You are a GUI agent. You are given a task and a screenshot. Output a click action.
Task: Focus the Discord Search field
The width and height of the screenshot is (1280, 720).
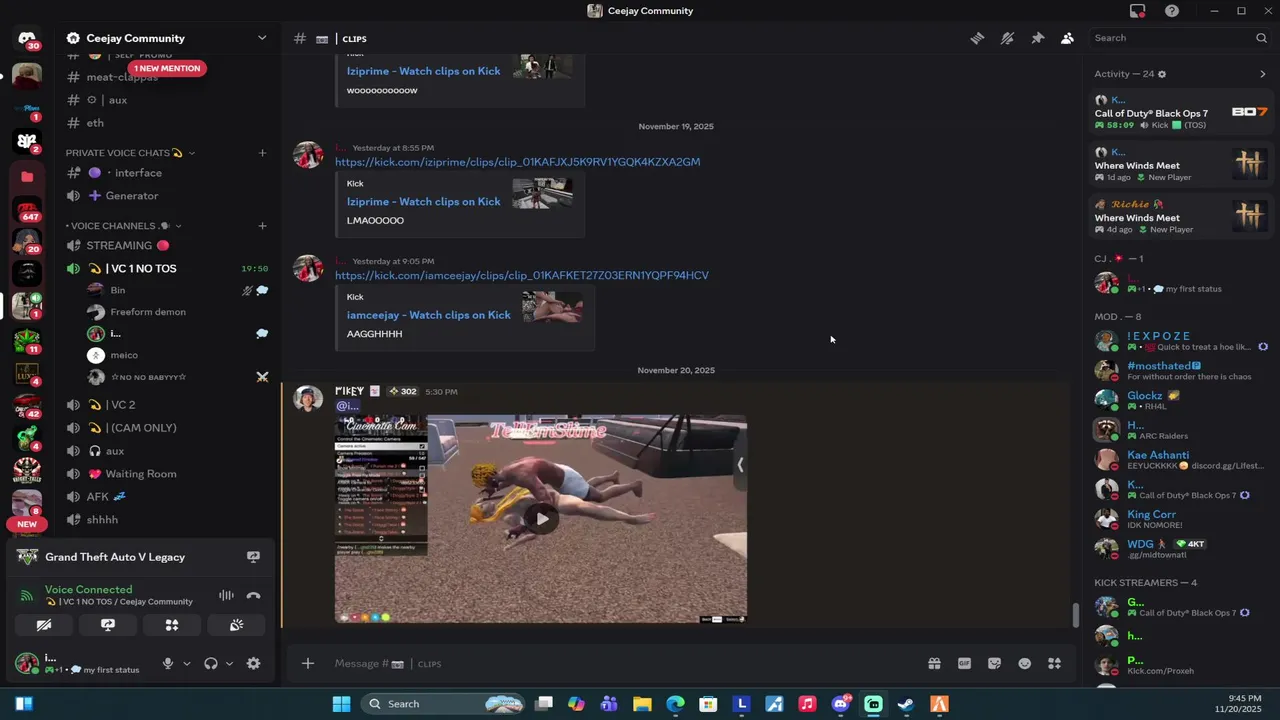click(1179, 38)
